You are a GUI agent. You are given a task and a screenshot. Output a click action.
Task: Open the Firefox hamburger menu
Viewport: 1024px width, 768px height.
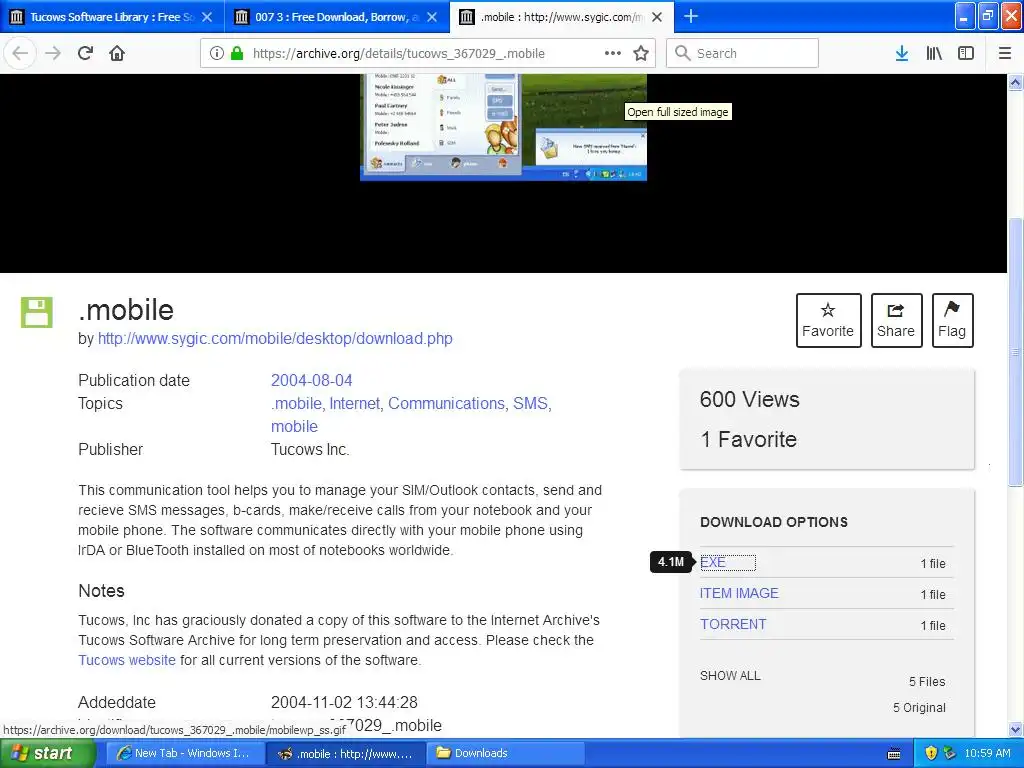pos(1005,53)
